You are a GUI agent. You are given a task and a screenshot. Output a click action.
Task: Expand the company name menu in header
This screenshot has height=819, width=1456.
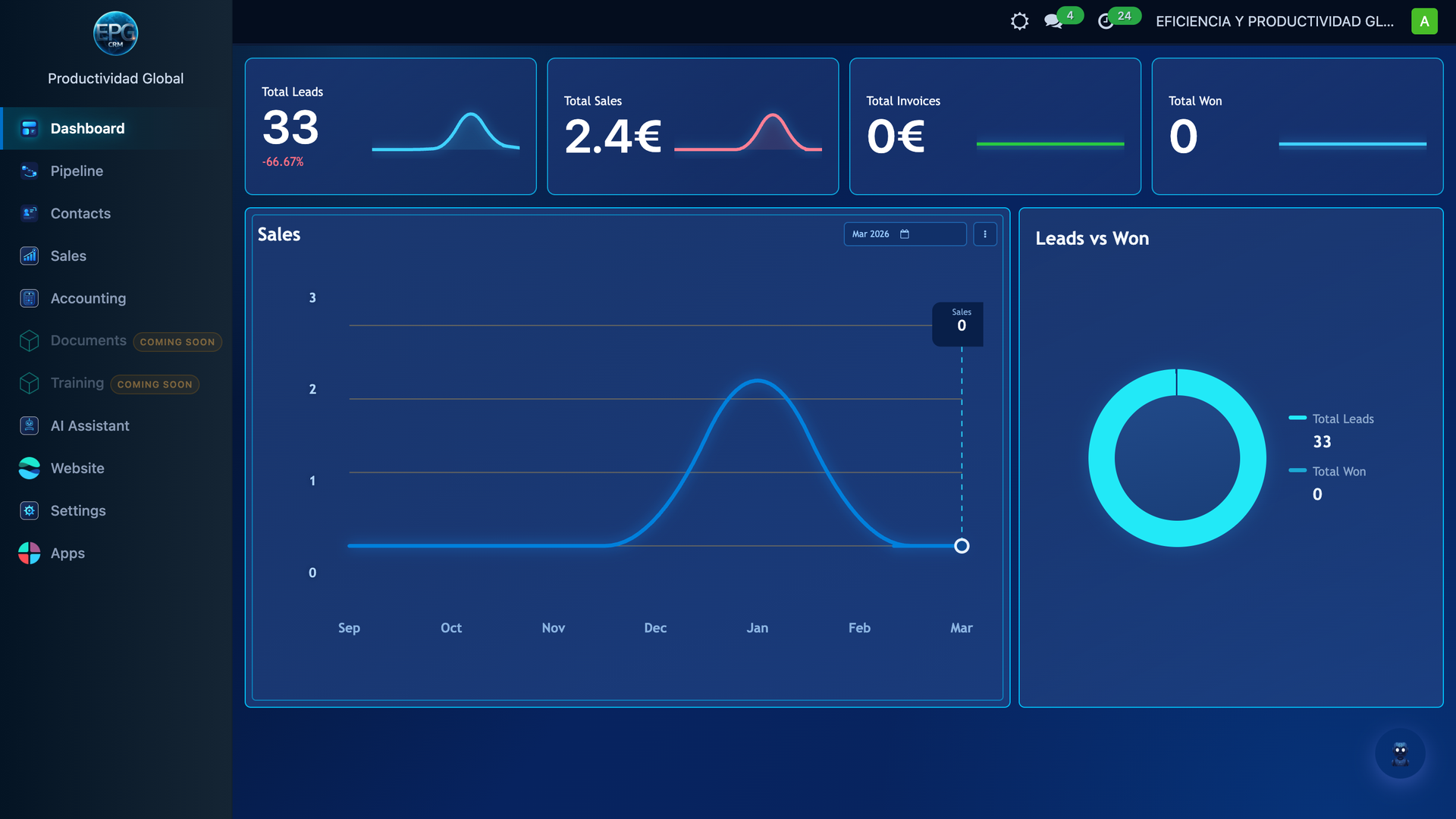click(x=1274, y=21)
